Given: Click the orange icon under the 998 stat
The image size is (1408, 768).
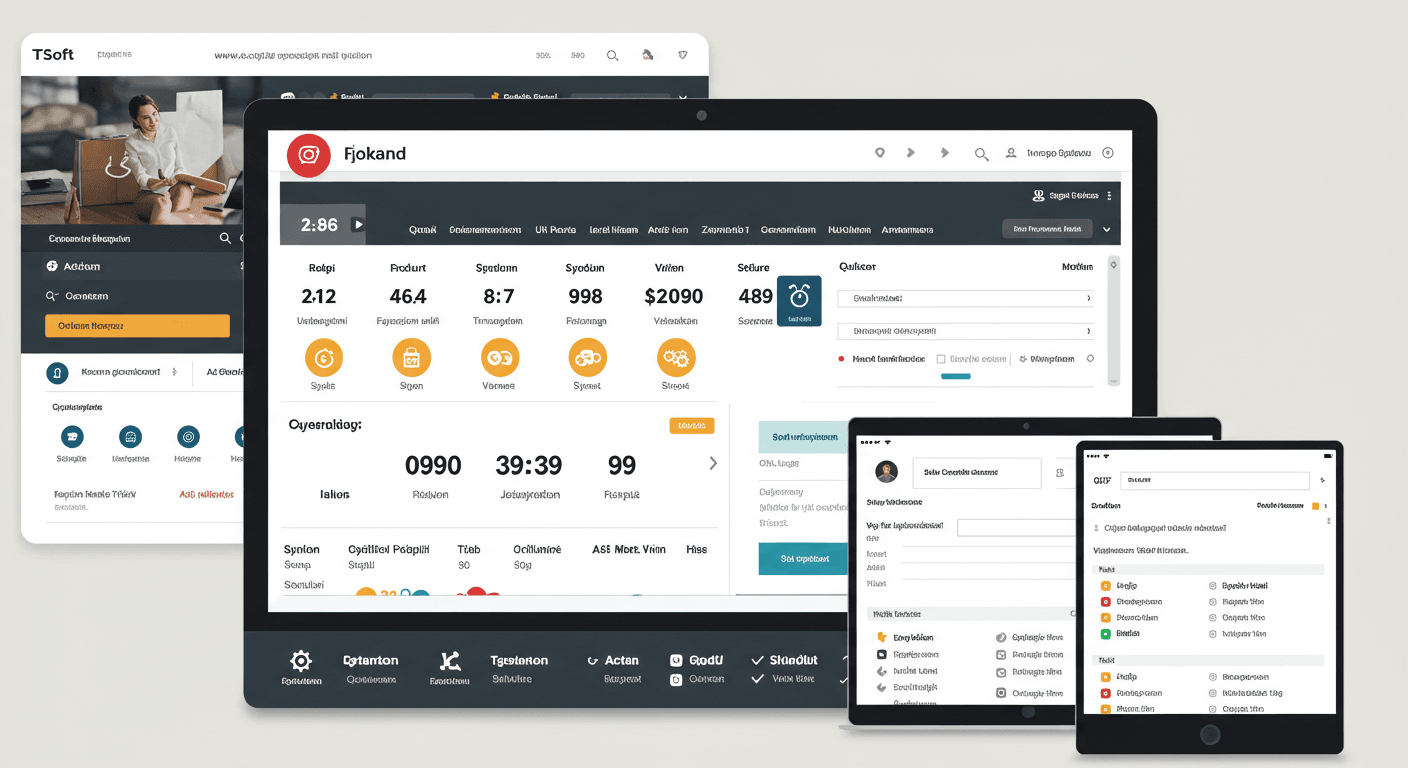Looking at the screenshot, I should 587,357.
